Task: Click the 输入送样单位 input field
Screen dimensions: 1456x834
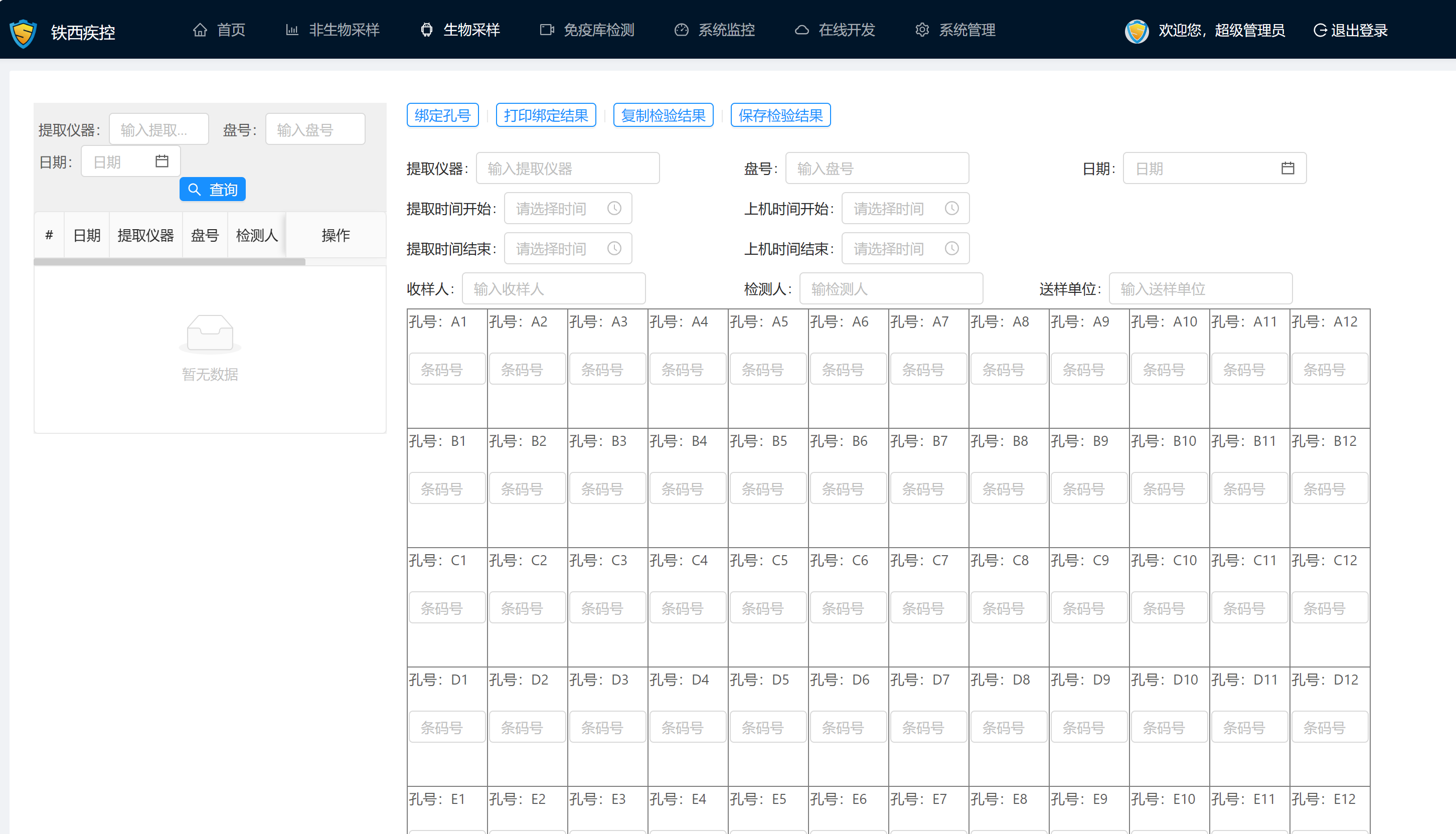Action: click(x=1201, y=288)
